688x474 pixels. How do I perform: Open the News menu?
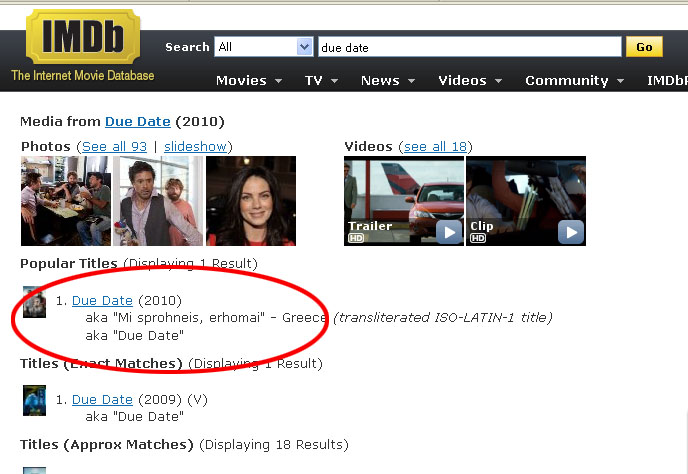(388, 80)
